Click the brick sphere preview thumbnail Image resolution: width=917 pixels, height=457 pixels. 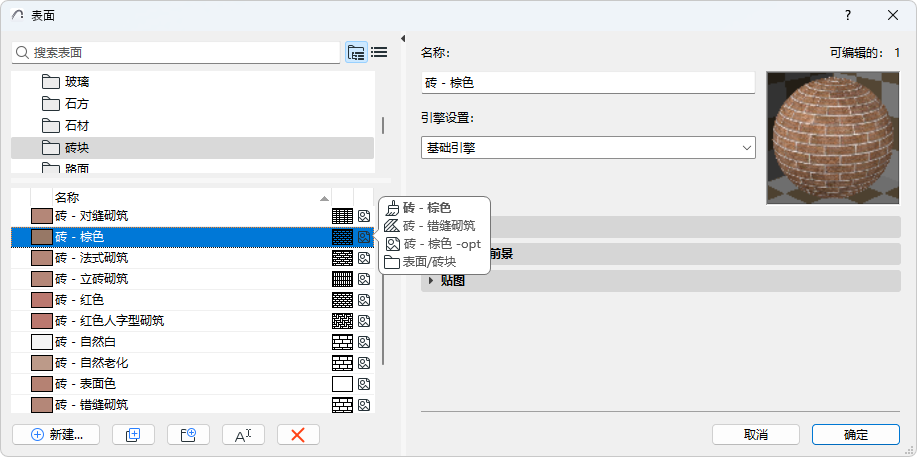pyautogui.click(x=833, y=138)
